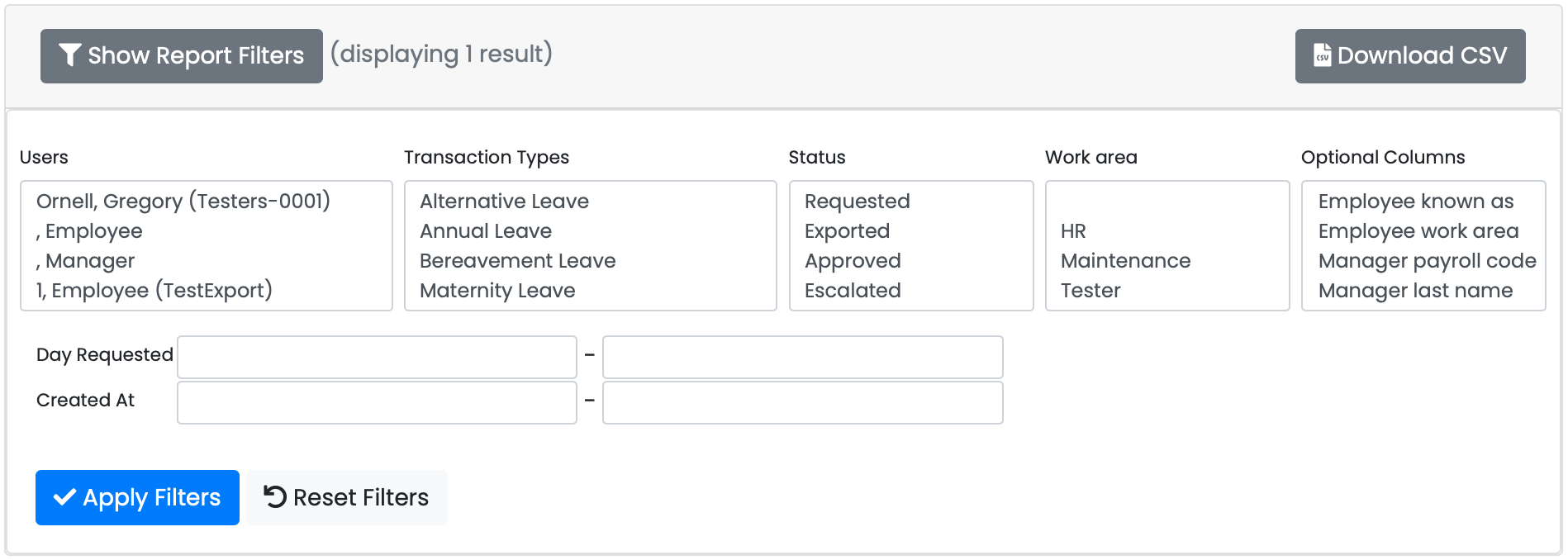Image resolution: width=1568 pixels, height=560 pixels.
Task: Click the CSV file icon
Action: coord(1322,55)
